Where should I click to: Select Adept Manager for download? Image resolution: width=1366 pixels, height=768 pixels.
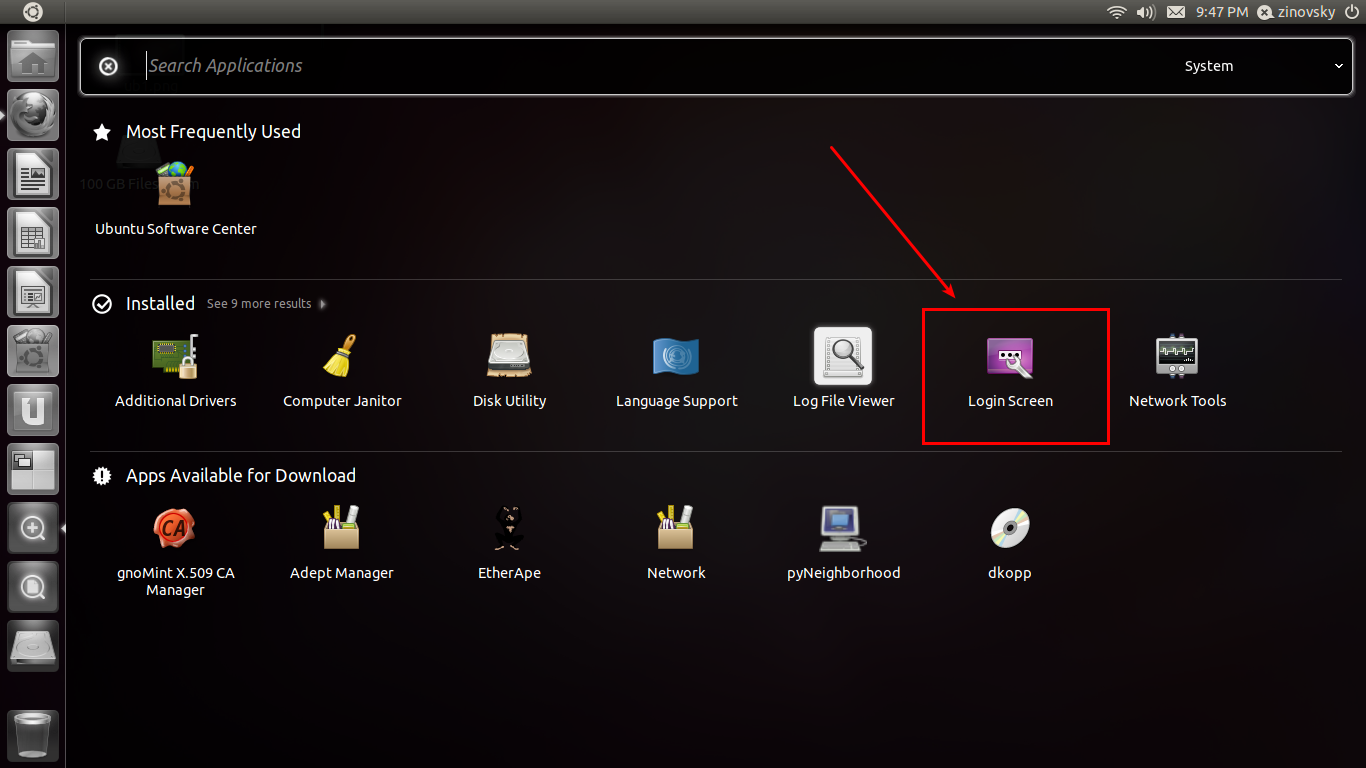click(x=342, y=543)
